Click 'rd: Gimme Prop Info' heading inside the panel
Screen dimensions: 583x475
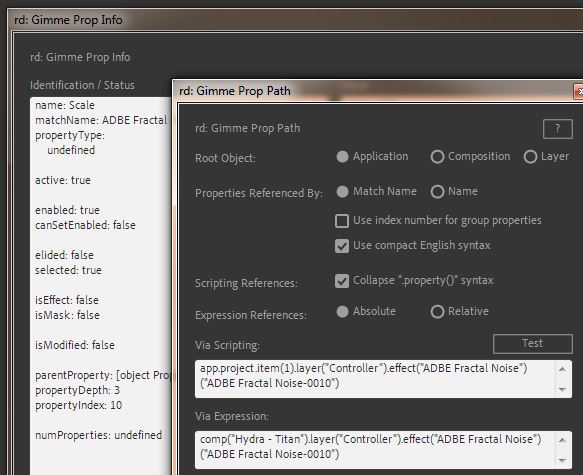pyautogui.click(x=80, y=57)
